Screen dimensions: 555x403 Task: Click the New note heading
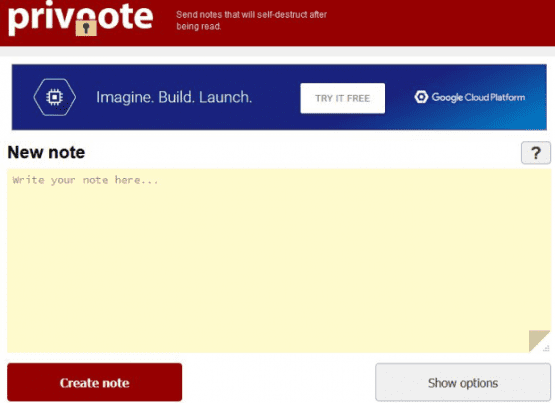(x=46, y=152)
